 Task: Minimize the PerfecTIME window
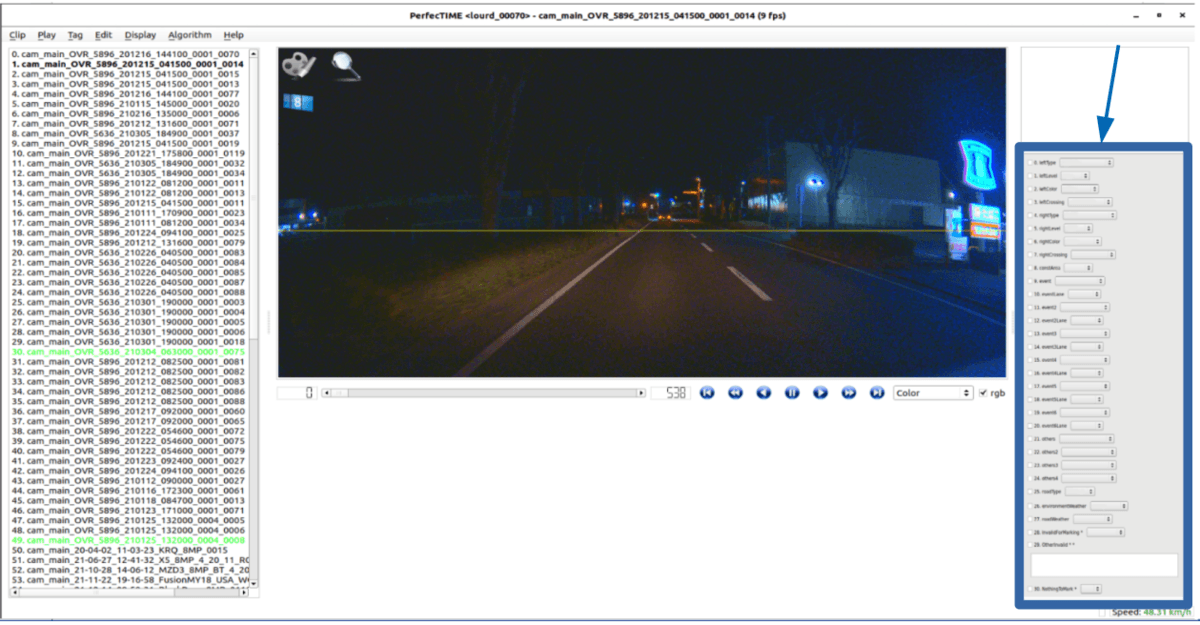coord(1136,15)
